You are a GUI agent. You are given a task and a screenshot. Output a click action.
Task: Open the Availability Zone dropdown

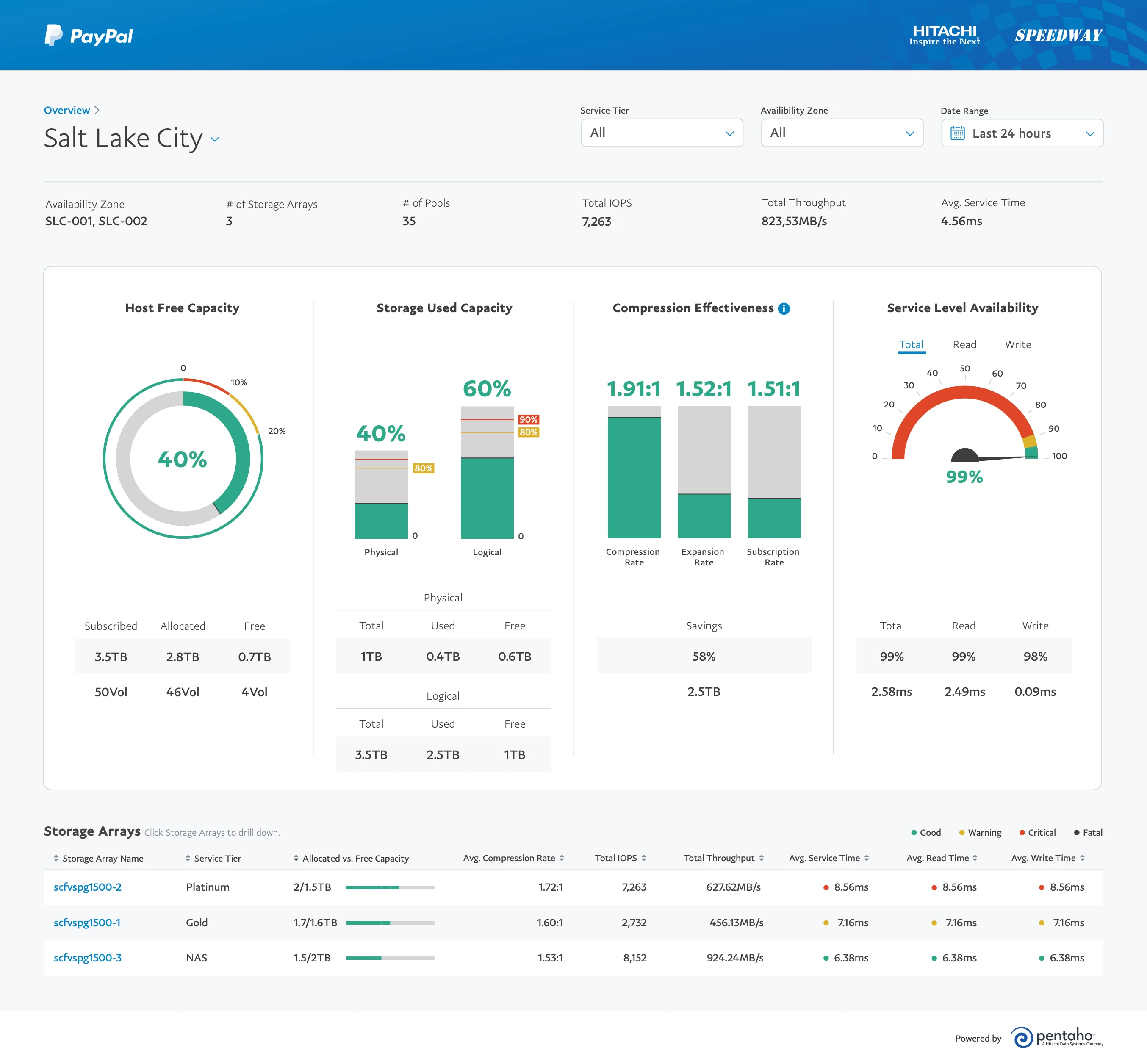pos(842,133)
